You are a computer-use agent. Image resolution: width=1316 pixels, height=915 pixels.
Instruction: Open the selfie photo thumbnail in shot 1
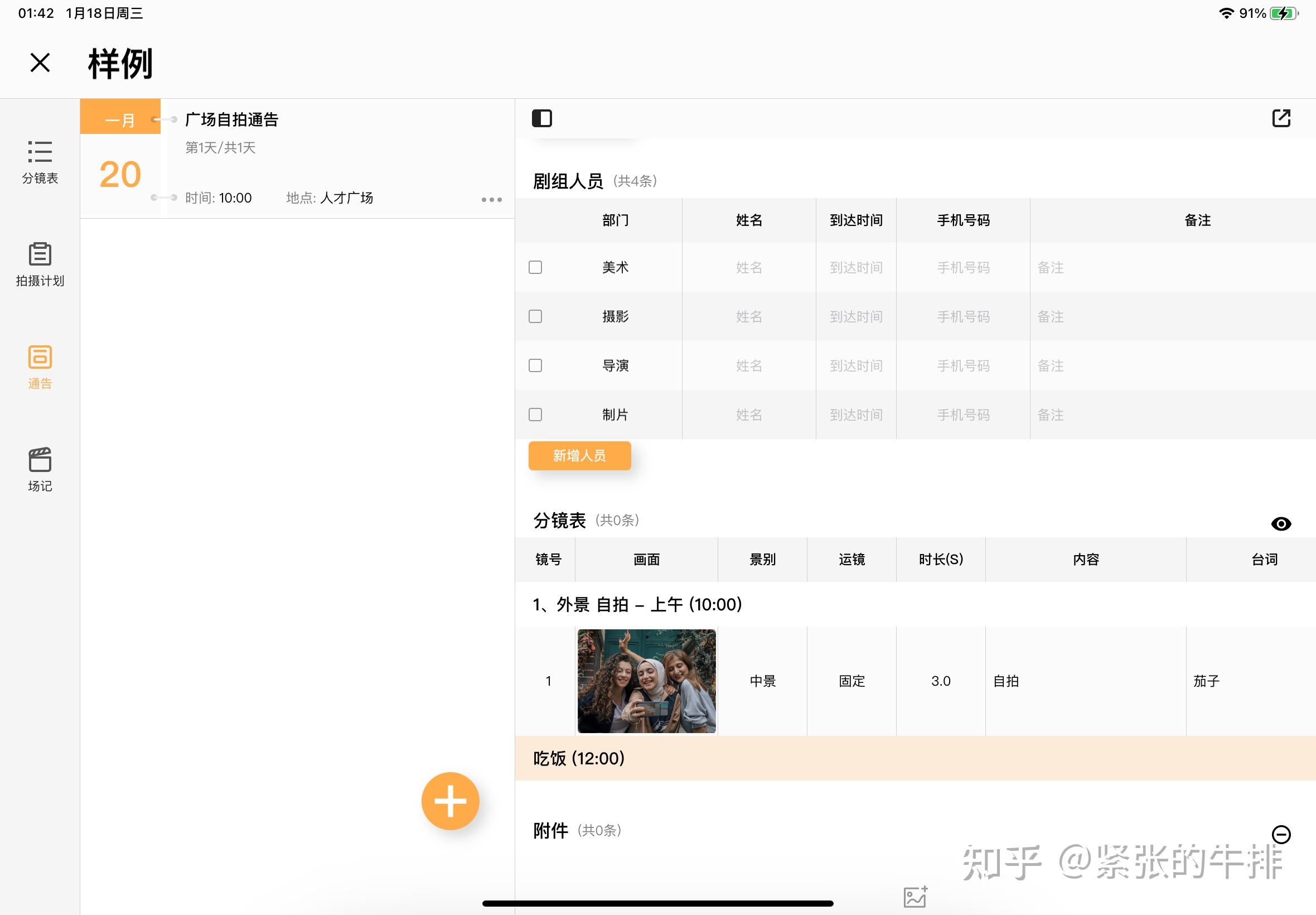pyautogui.click(x=646, y=681)
